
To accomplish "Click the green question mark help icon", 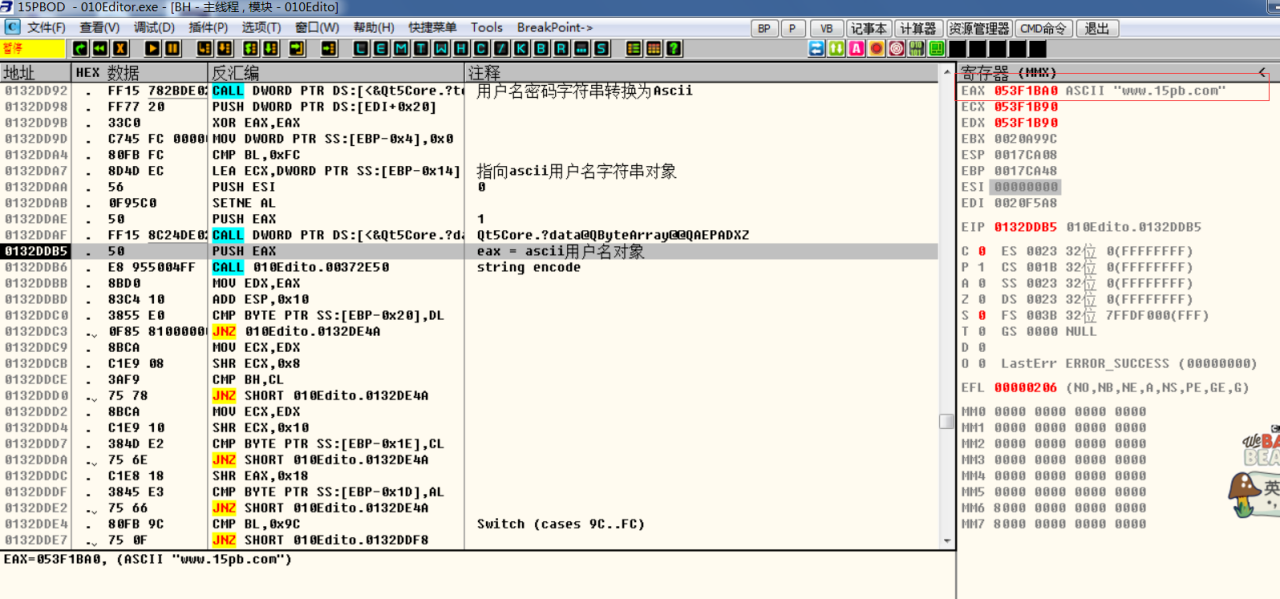I will (674, 48).
